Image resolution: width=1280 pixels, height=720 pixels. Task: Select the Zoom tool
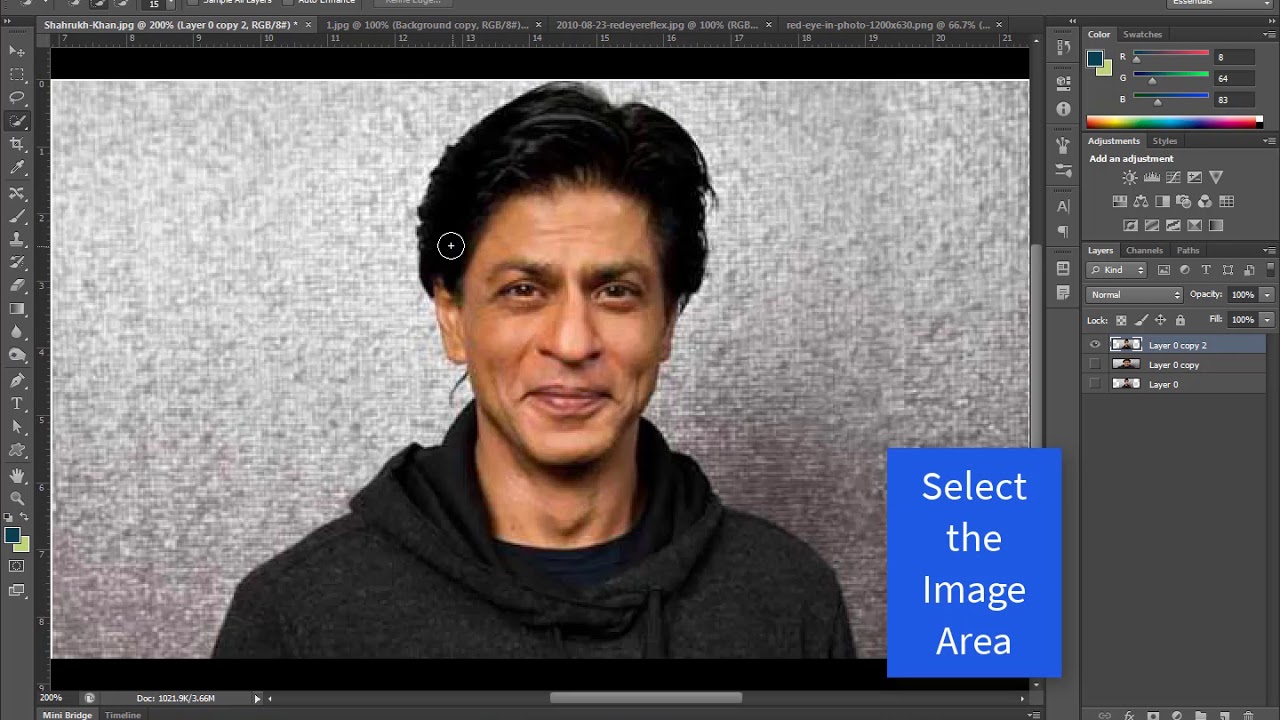[17, 498]
